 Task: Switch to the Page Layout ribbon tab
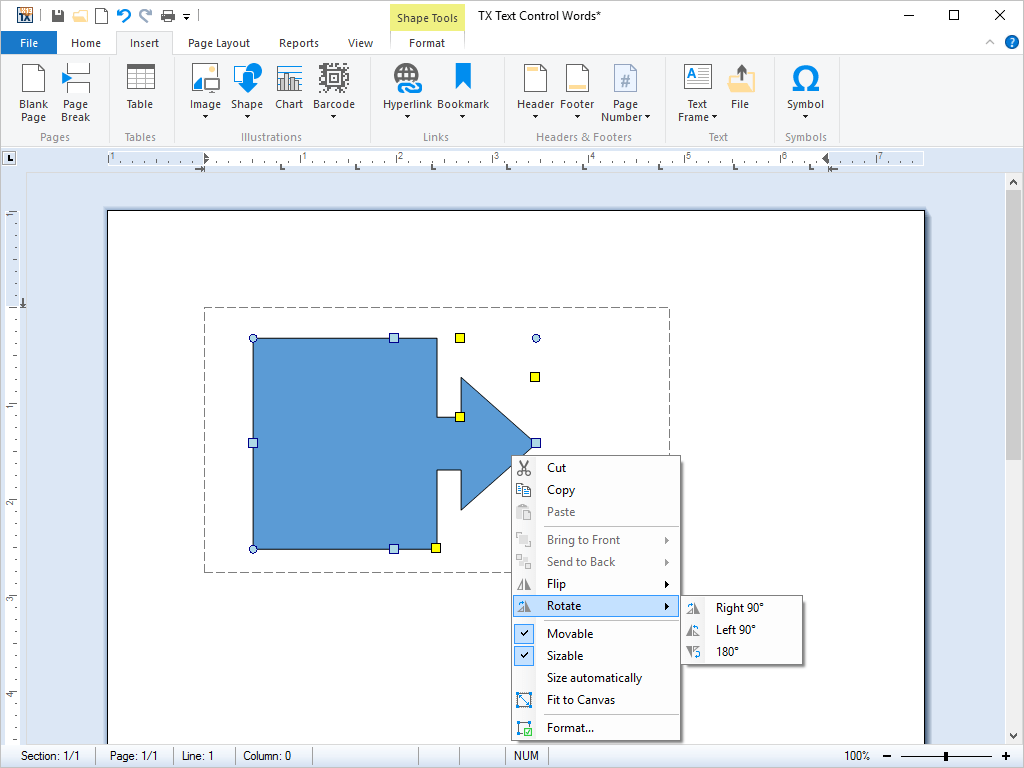(x=218, y=43)
